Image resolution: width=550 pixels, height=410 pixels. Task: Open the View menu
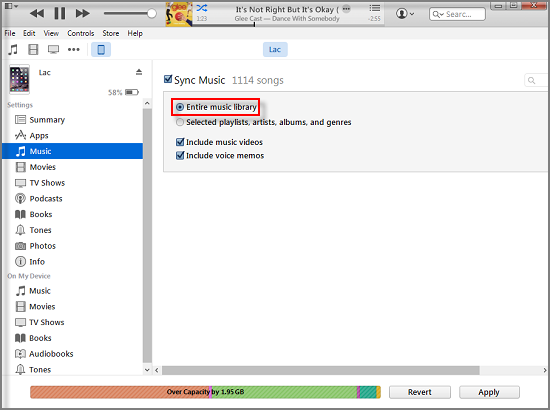(51, 33)
